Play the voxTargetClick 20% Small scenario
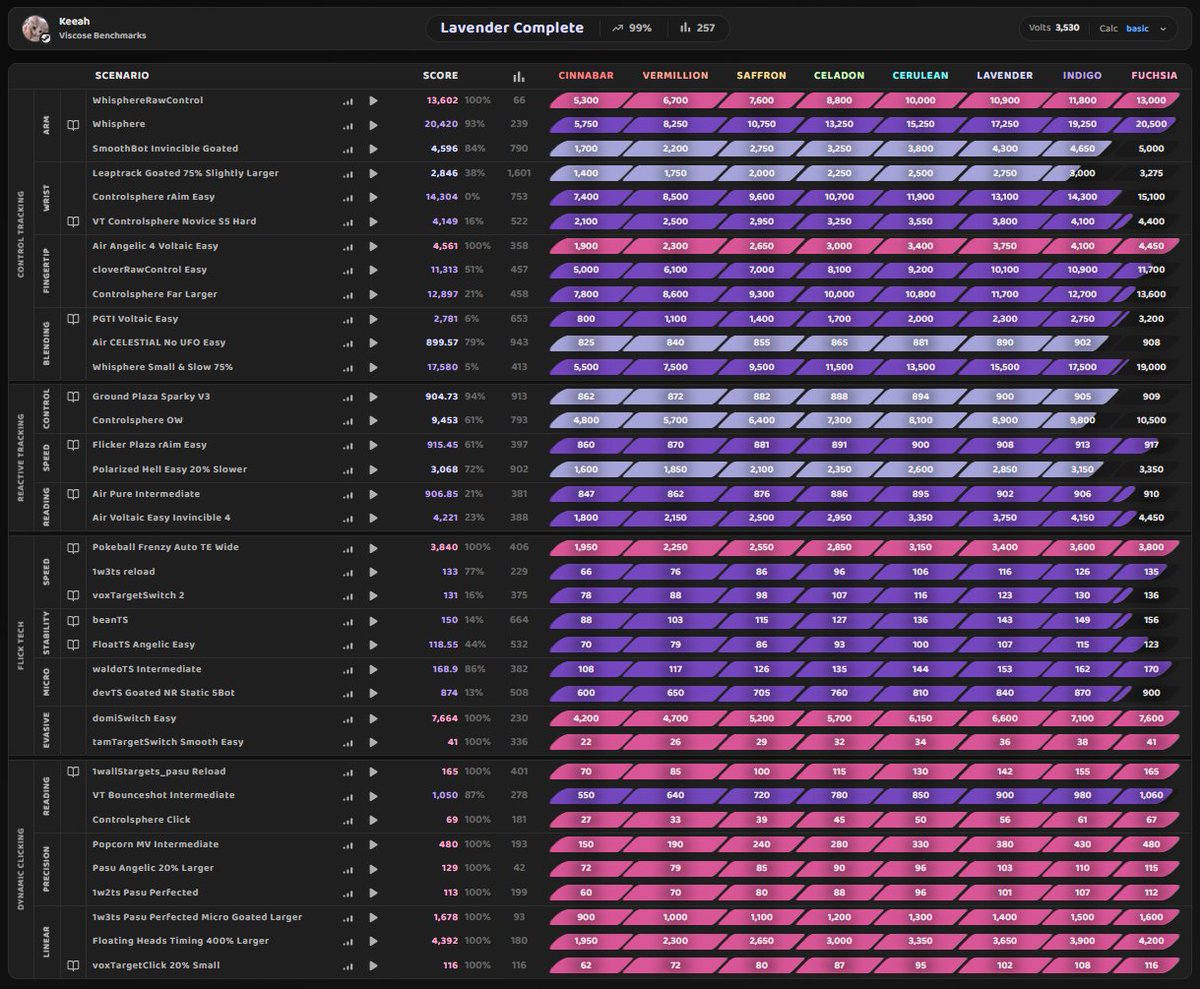This screenshot has height=989, width=1200. coord(373,965)
